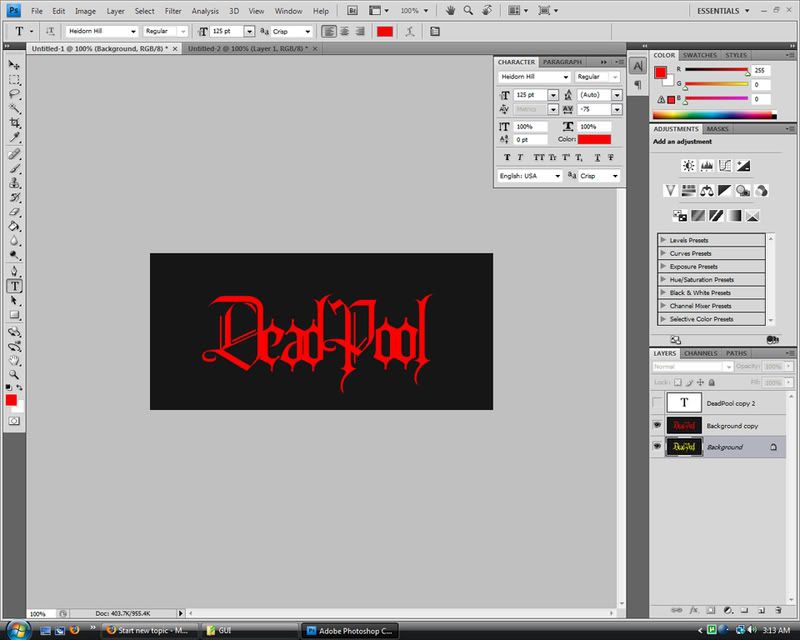Open the Windows Start button

point(17,629)
